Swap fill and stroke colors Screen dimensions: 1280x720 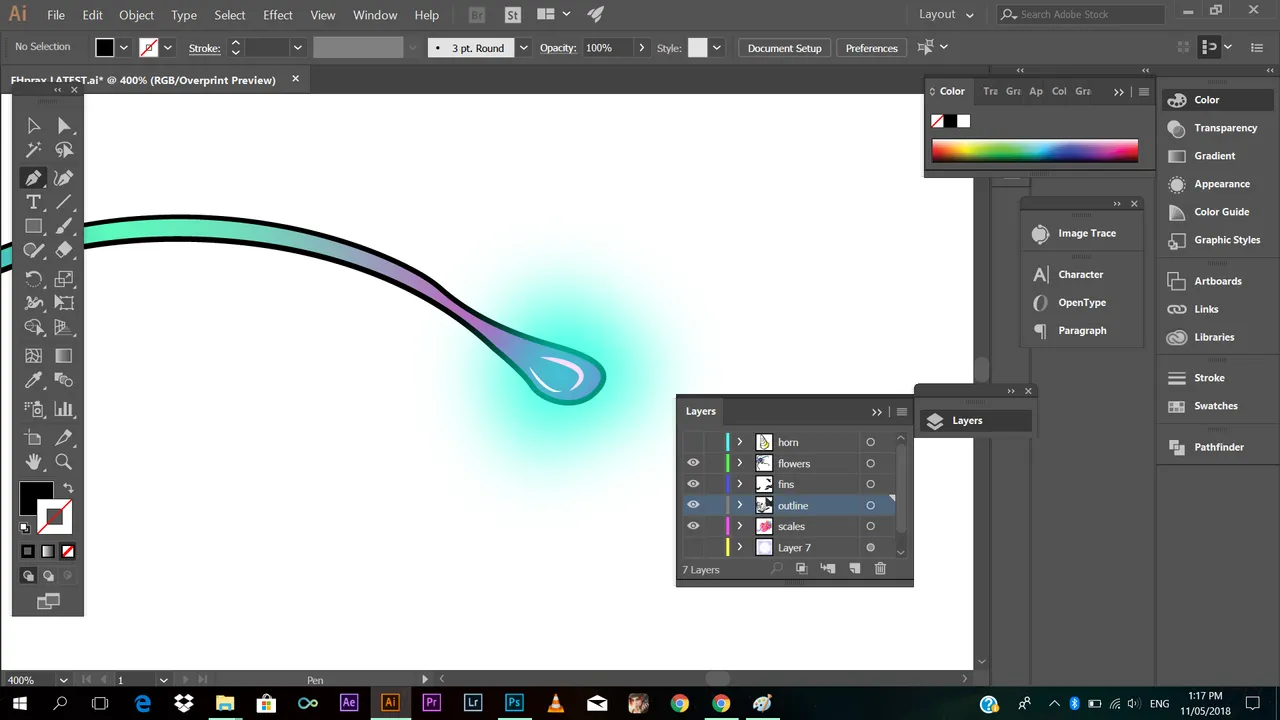(x=68, y=489)
